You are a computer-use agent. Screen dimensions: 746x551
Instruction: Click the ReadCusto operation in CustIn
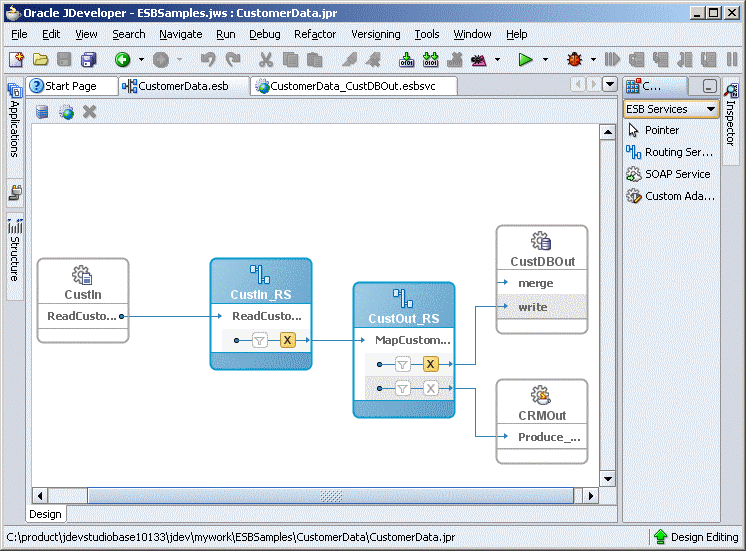[83, 316]
